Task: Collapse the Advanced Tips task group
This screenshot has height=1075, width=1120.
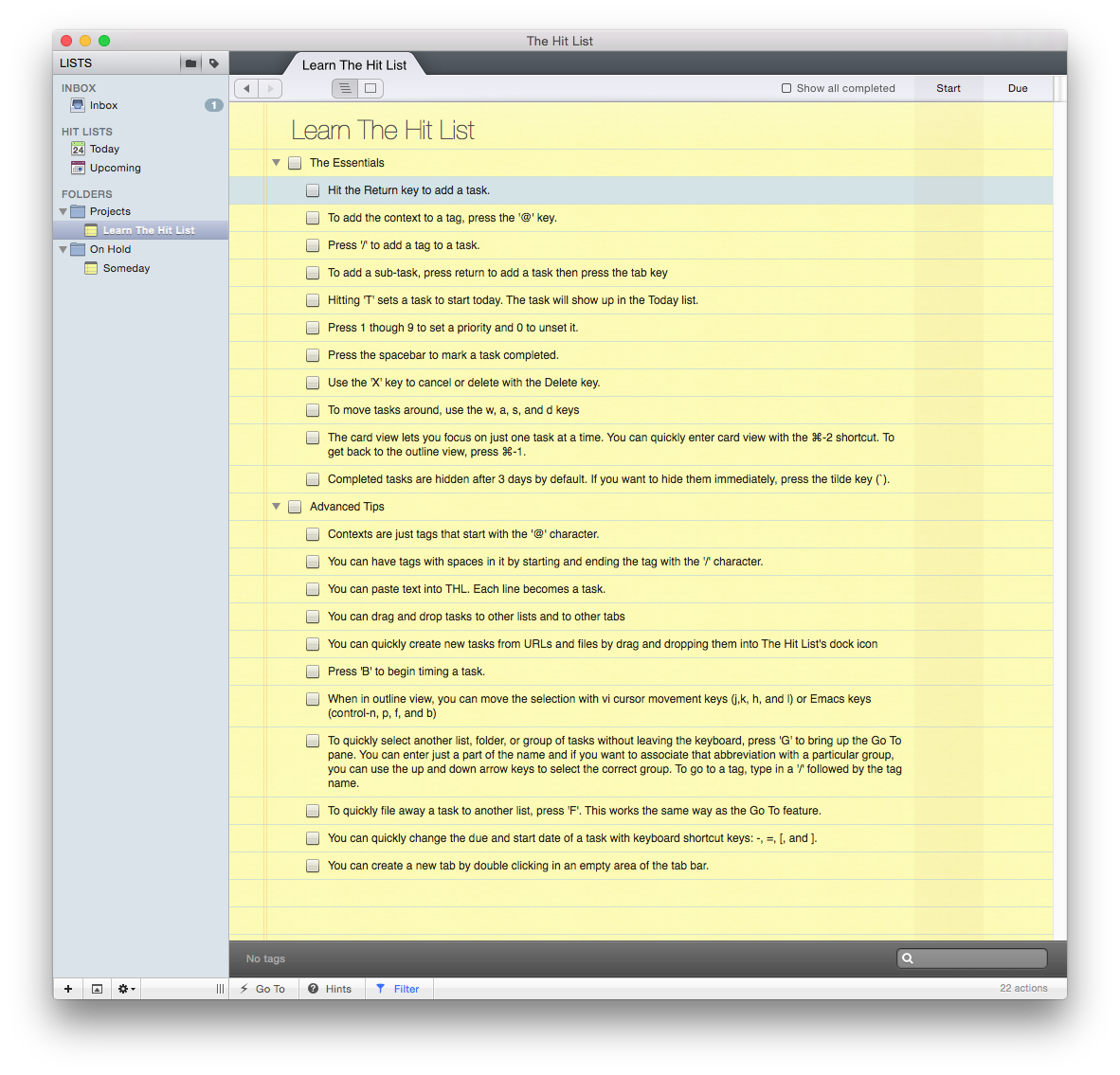Action: tap(277, 507)
